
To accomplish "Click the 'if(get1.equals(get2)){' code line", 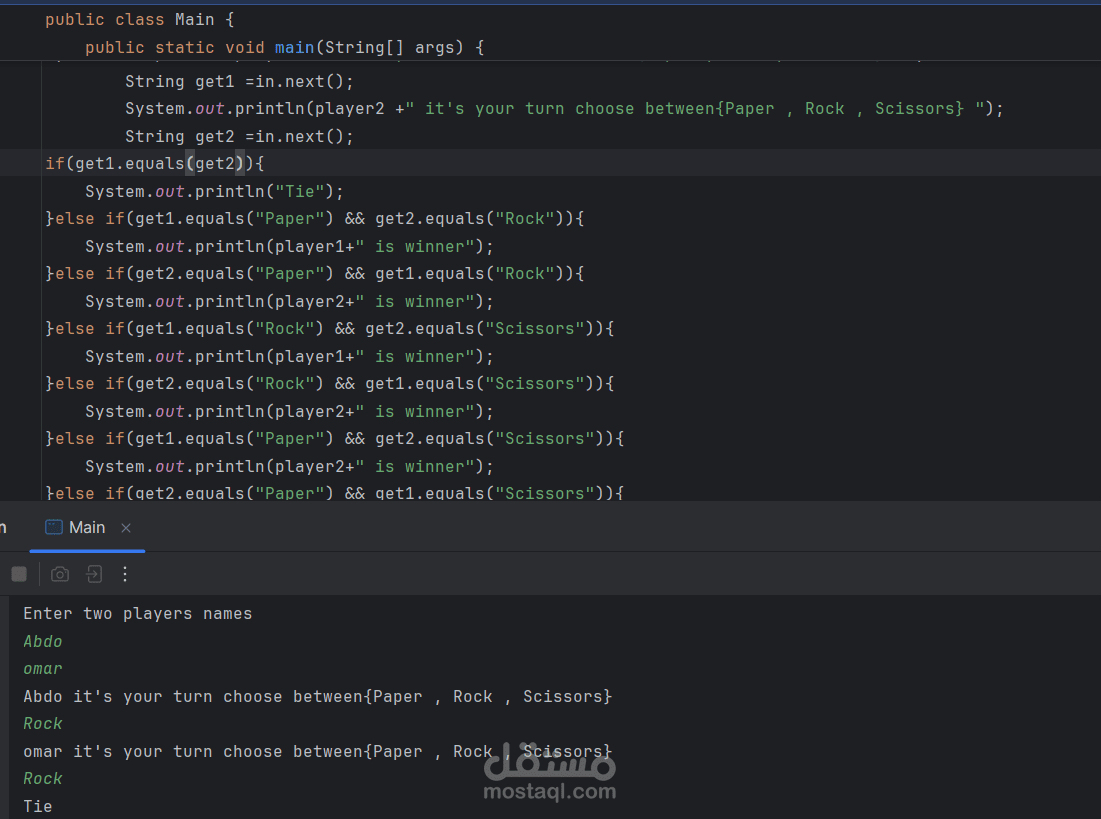I will 154,163.
